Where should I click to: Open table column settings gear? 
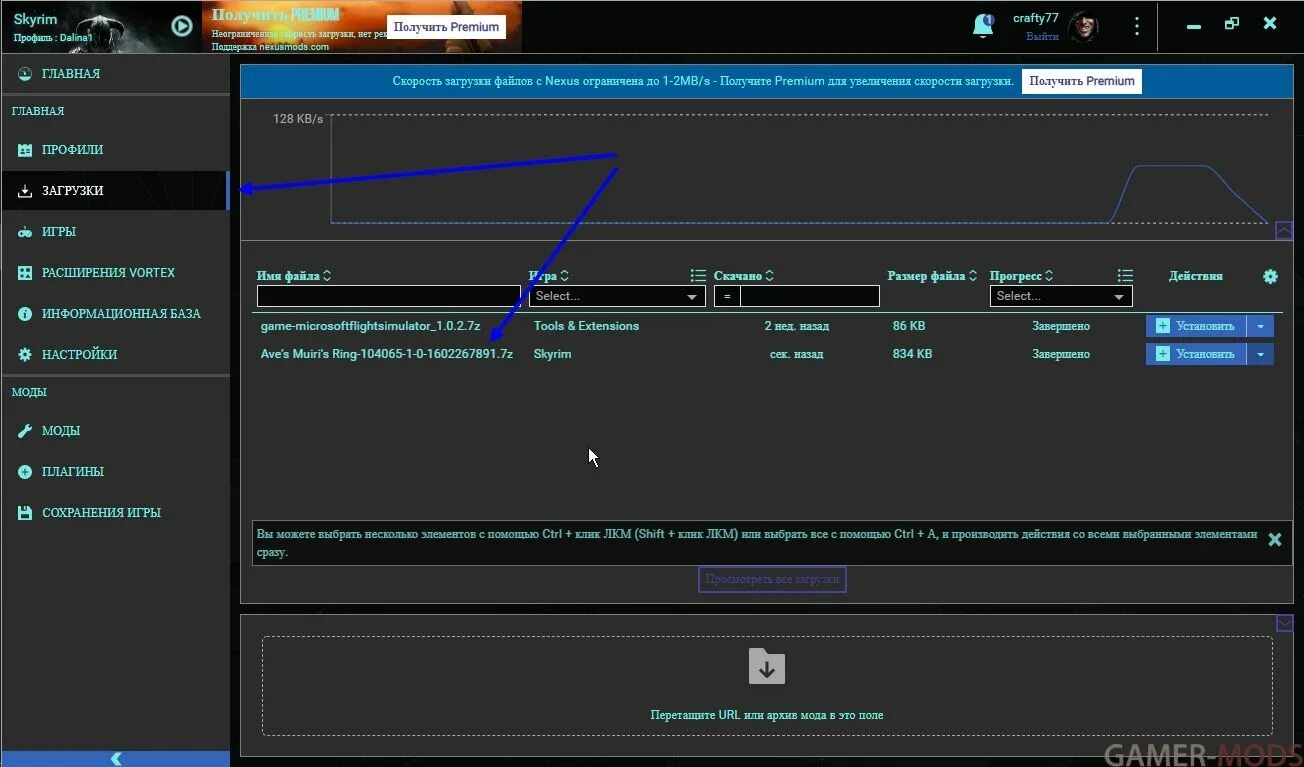point(1270,276)
